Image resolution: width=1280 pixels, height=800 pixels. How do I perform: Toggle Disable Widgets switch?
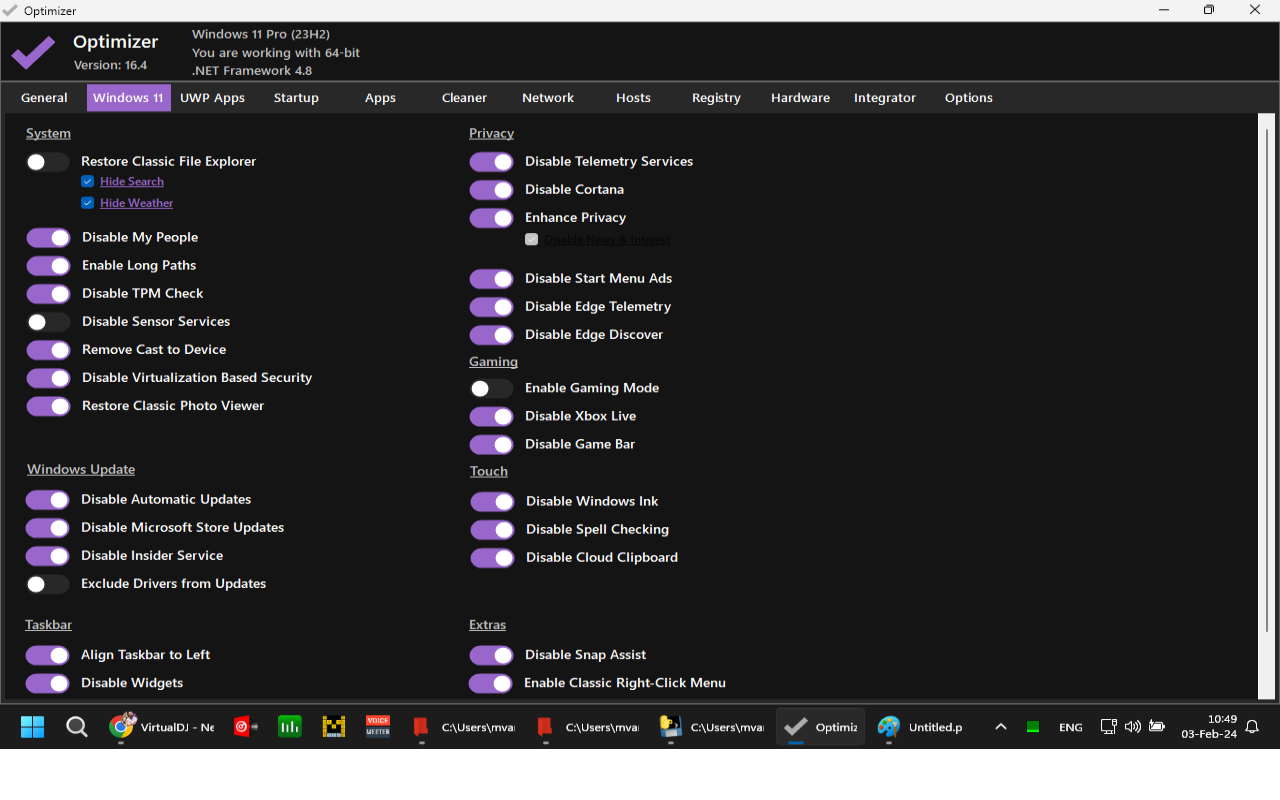[47, 683]
